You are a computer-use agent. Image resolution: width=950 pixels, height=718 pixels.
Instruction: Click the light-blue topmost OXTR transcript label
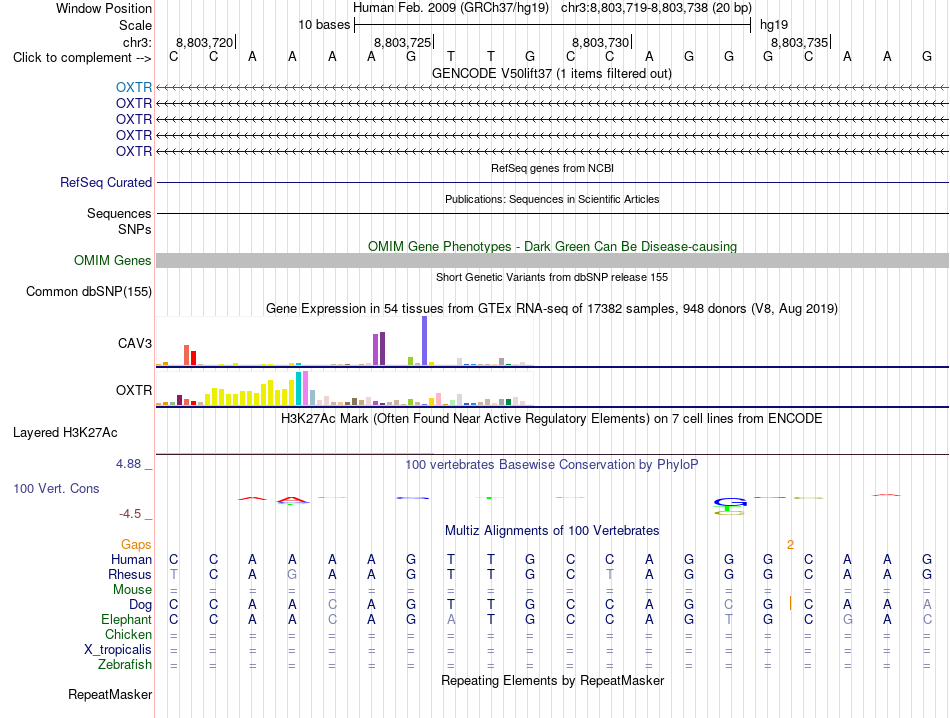pos(134,87)
